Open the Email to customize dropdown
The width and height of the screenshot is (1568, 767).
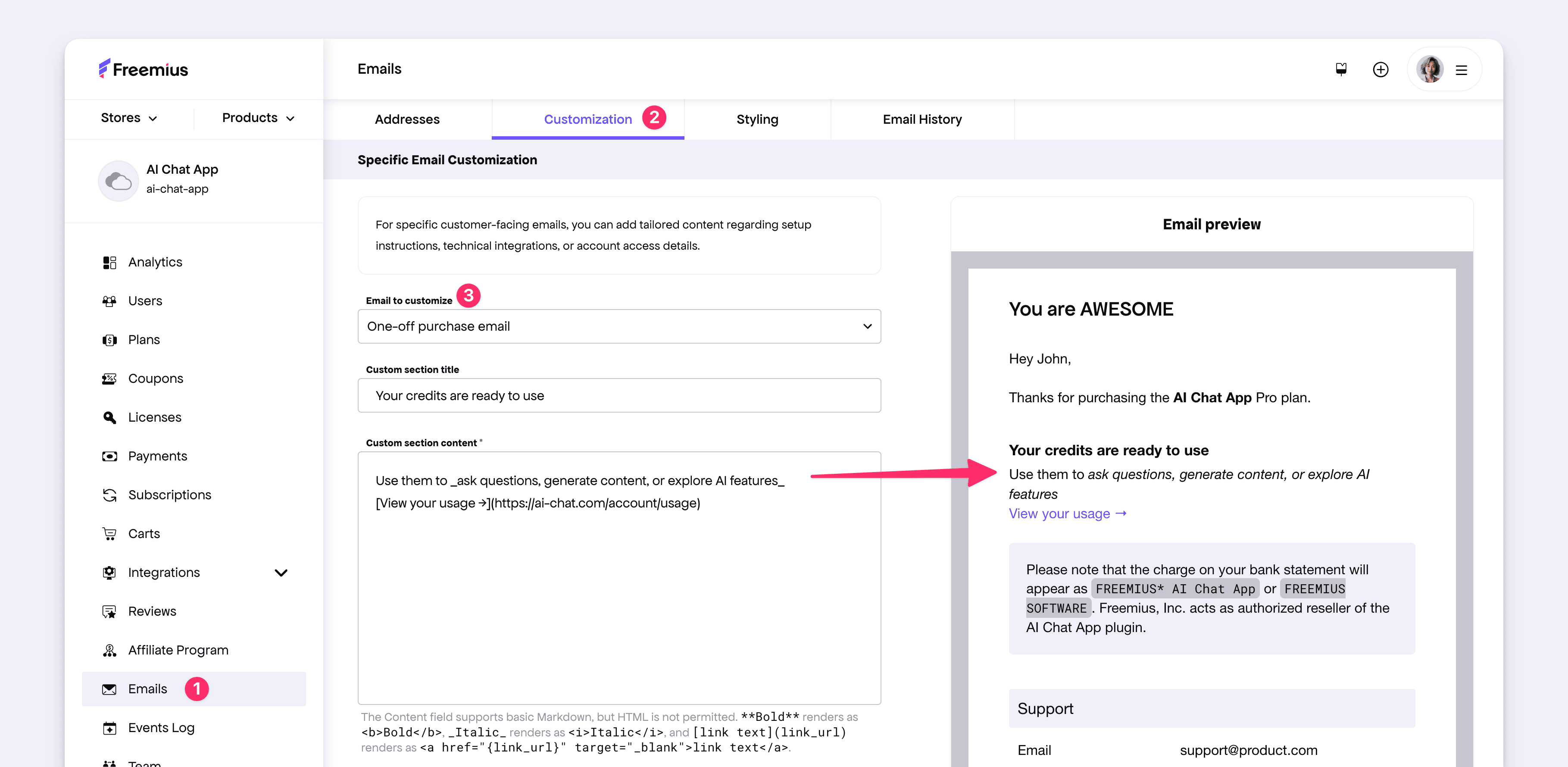tap(618, 326)
